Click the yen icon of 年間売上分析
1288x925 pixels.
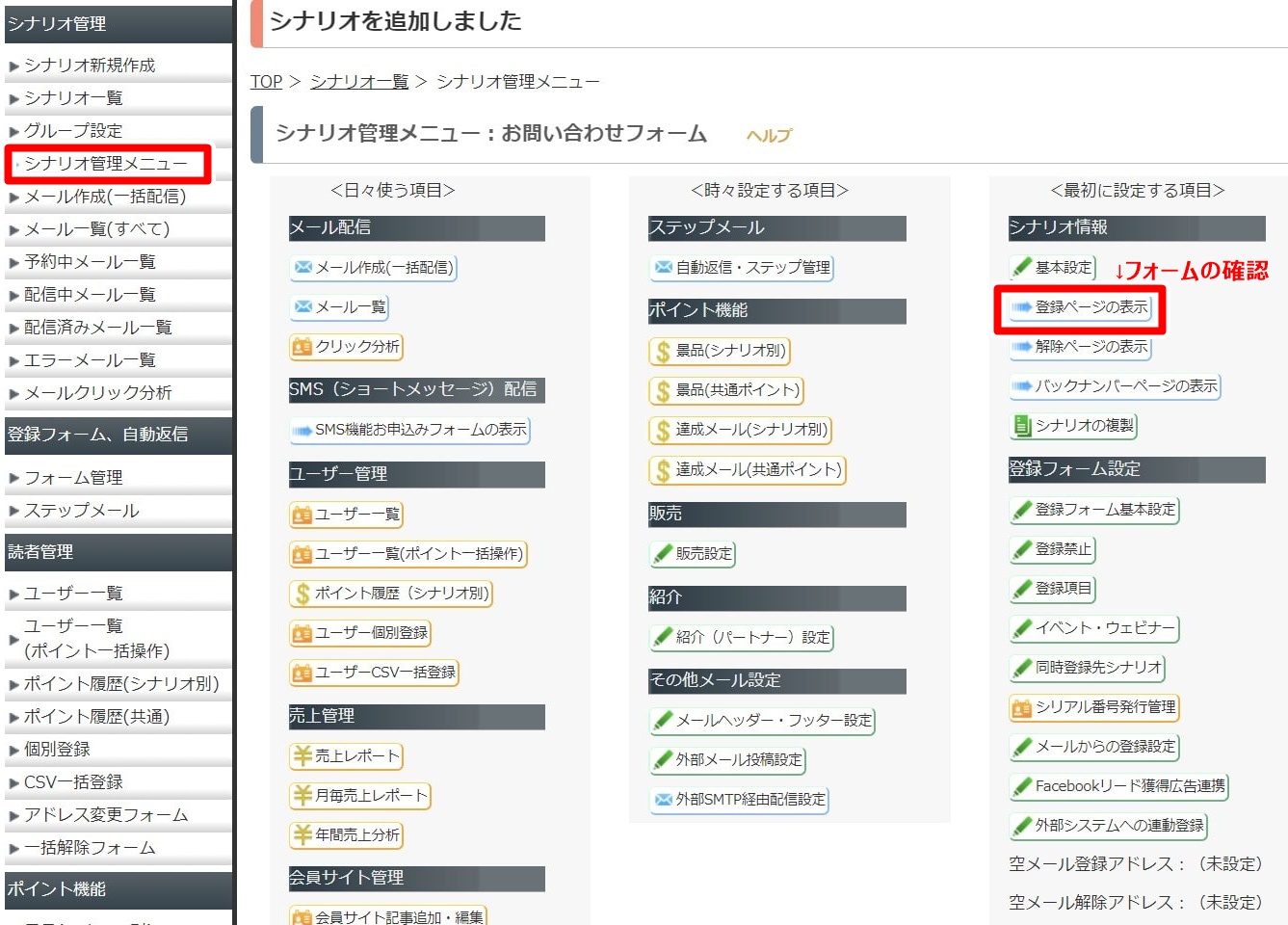point(302,835)
